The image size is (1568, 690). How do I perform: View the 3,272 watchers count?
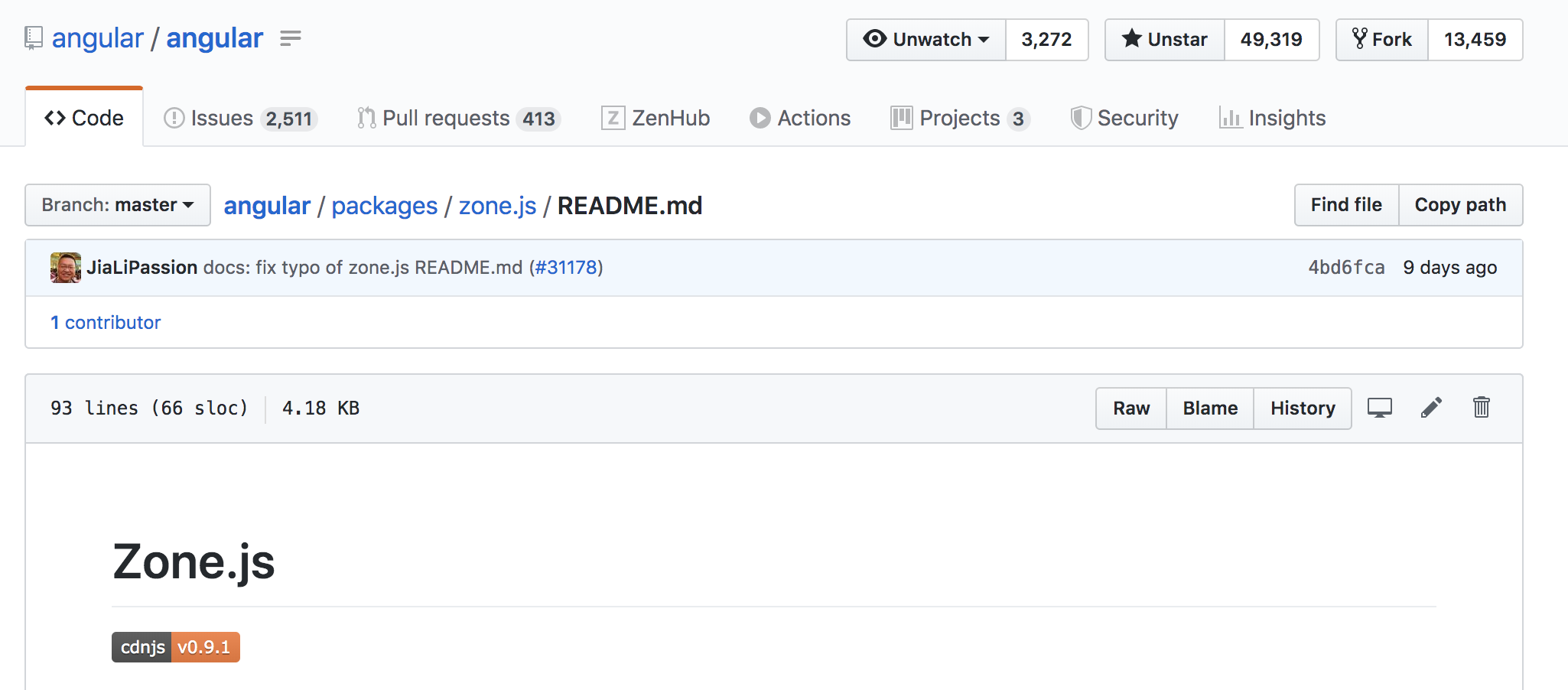tap(1047, 40)
